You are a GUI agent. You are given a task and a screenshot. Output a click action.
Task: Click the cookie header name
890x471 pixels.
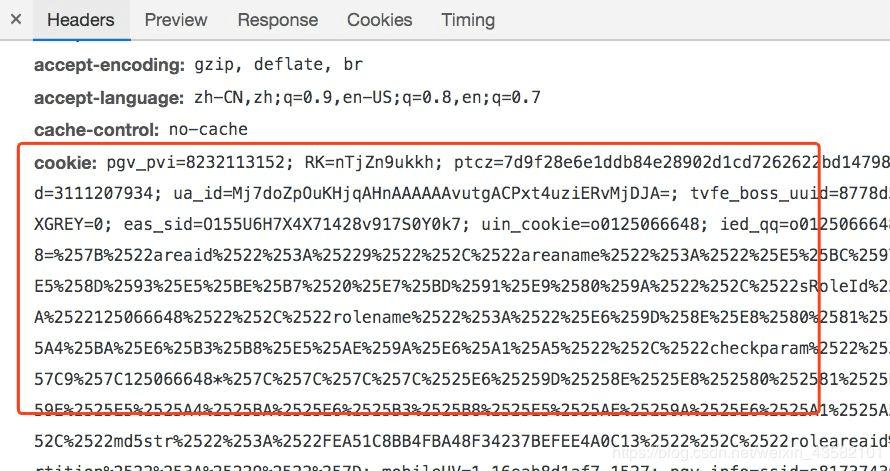click(x=66, y=162)
